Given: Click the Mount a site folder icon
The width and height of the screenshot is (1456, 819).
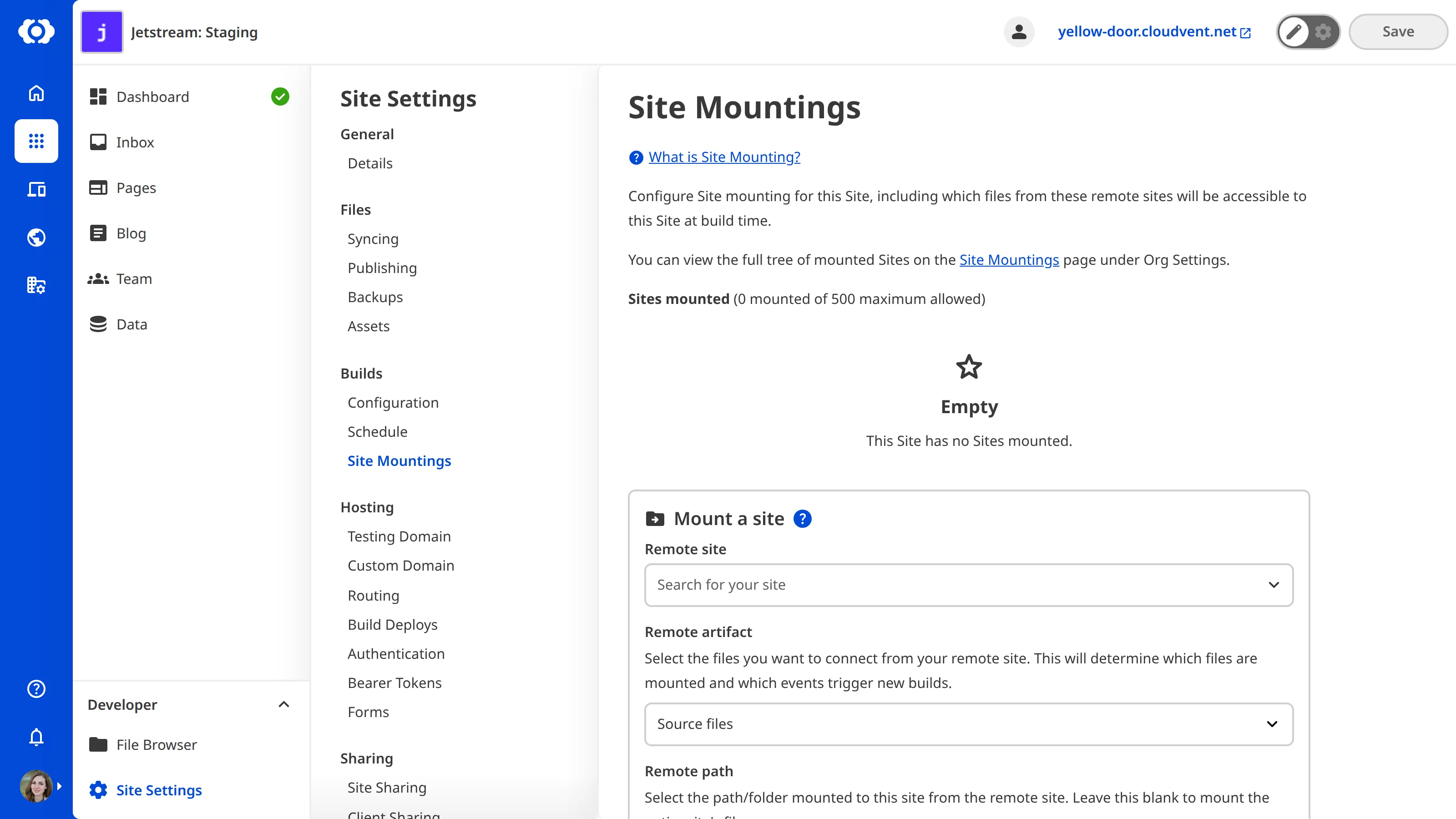Looking at the screenshot, I should [x=655, y=518].
